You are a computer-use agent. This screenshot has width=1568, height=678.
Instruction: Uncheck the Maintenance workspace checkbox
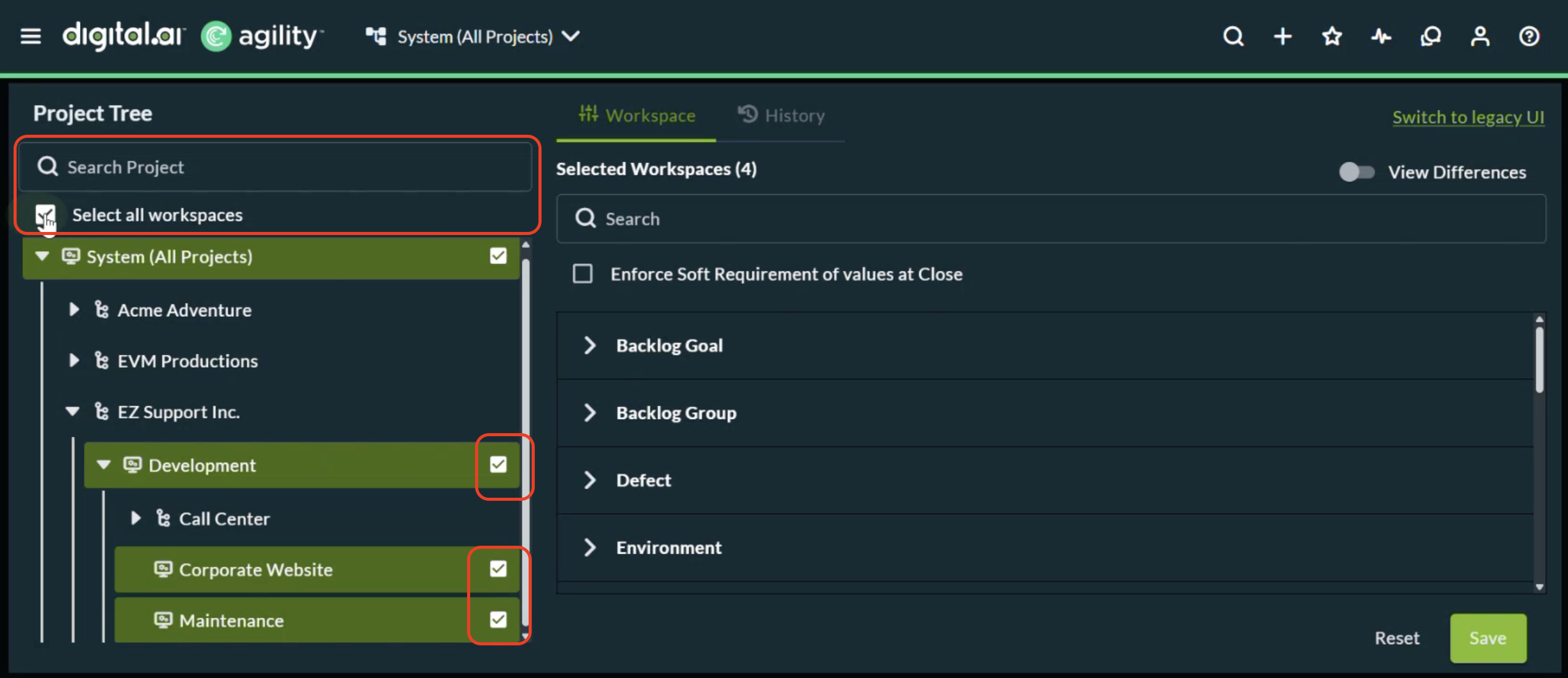[497, 620]
